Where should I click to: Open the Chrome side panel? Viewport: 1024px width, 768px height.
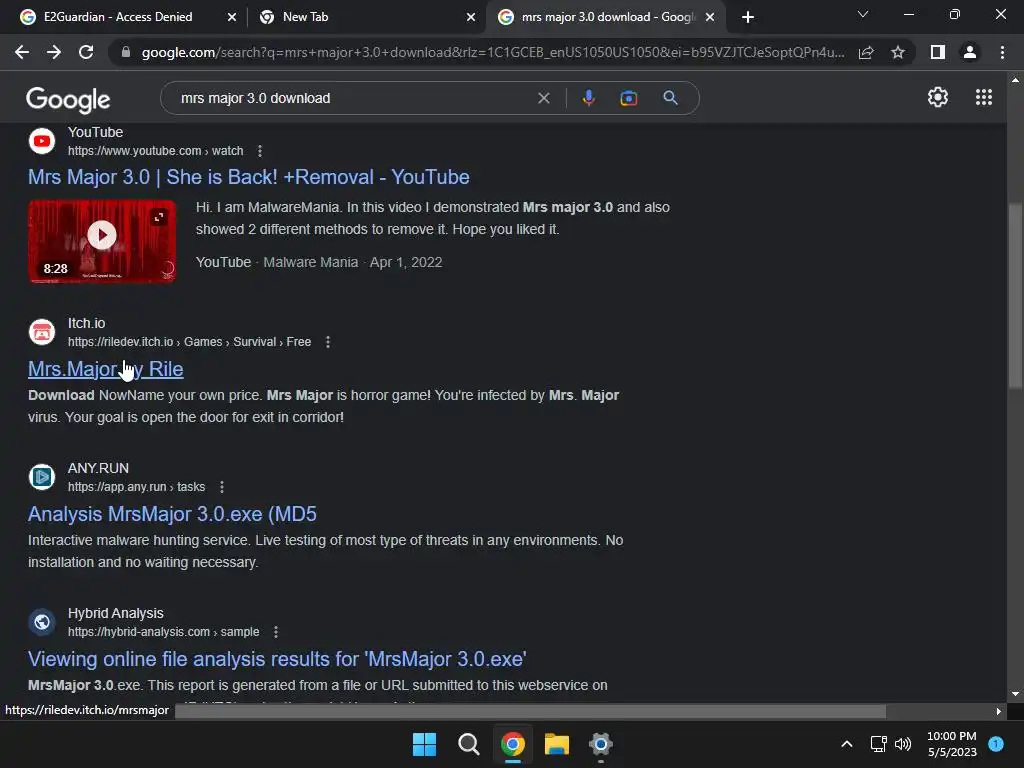pyautogui.click(x=938, y=52)
